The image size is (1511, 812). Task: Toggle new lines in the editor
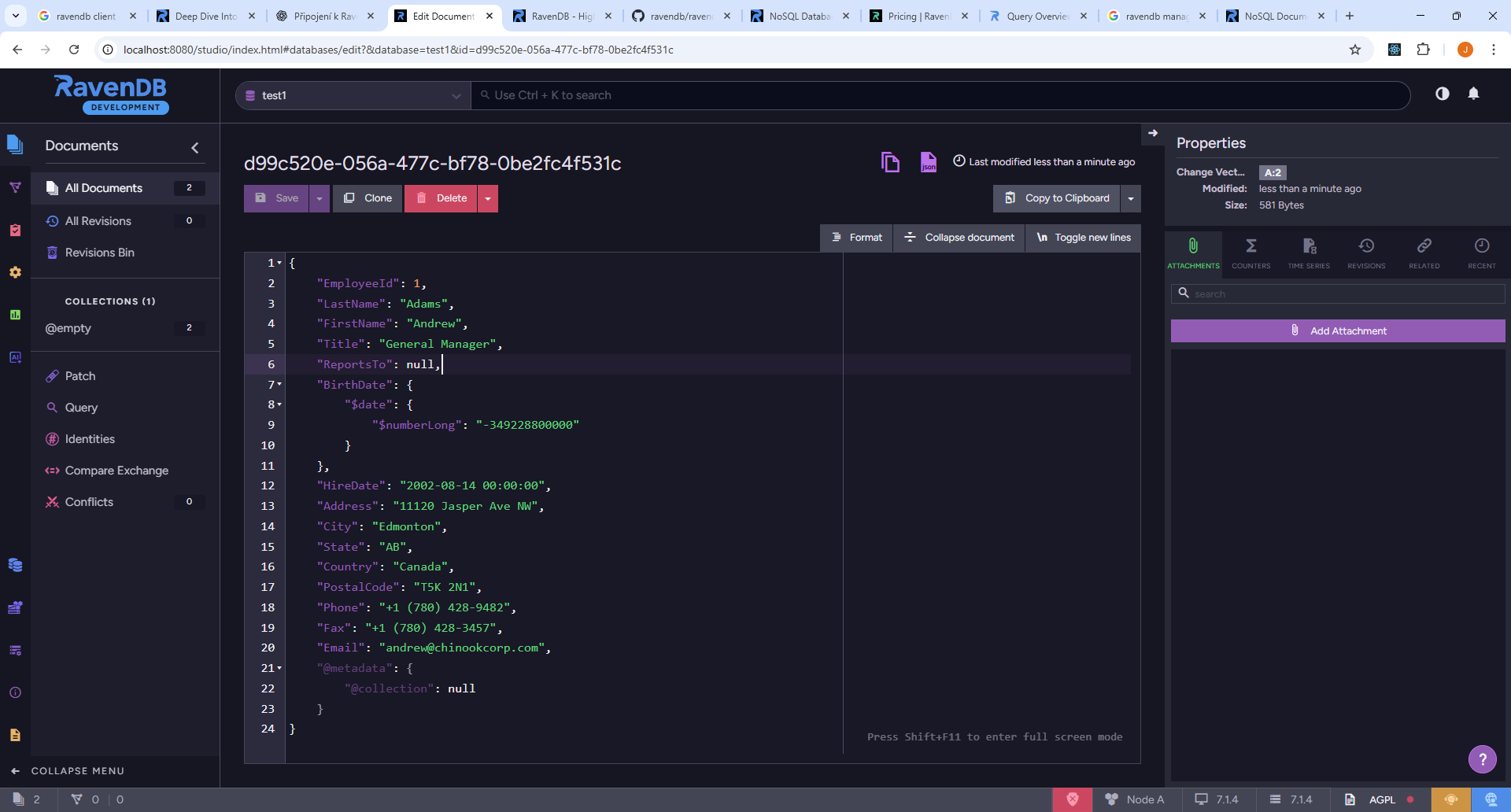1083,238
